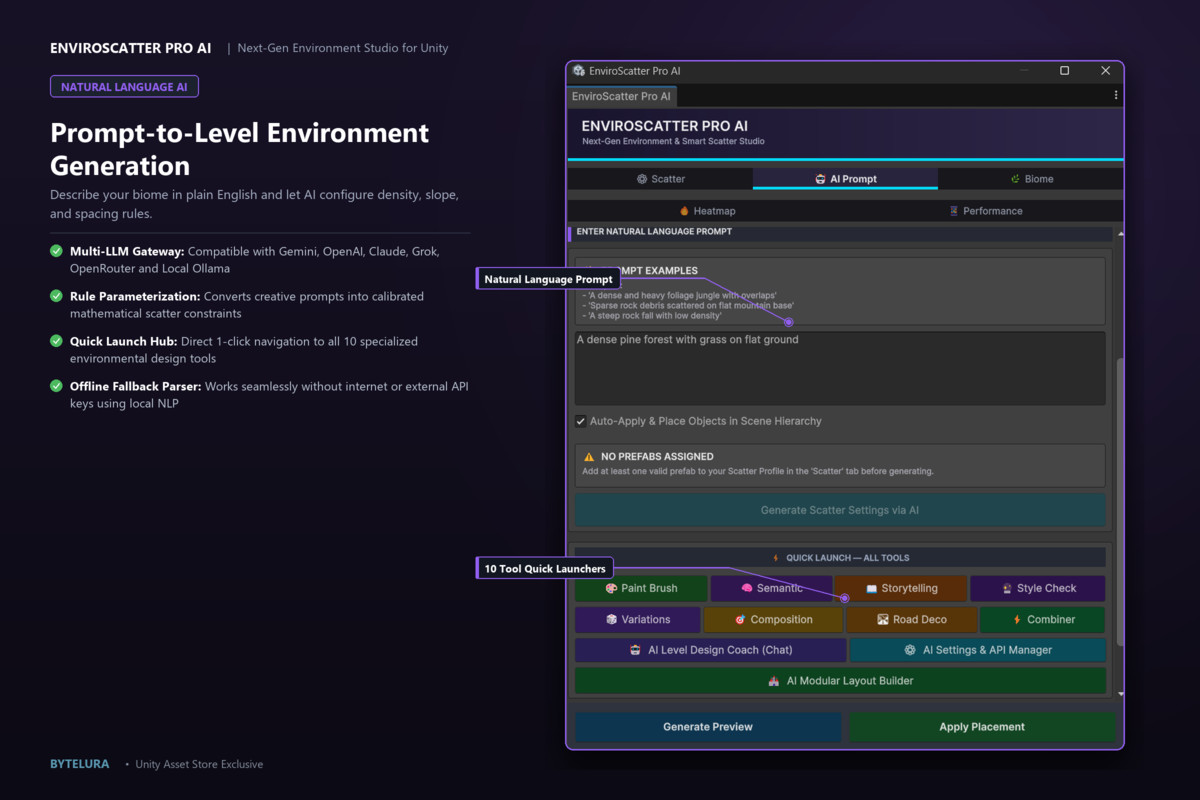This screenshot has width=1200, height=800.
Task: Click Generate Scatter Settings via AI
Action: (840, 510)
